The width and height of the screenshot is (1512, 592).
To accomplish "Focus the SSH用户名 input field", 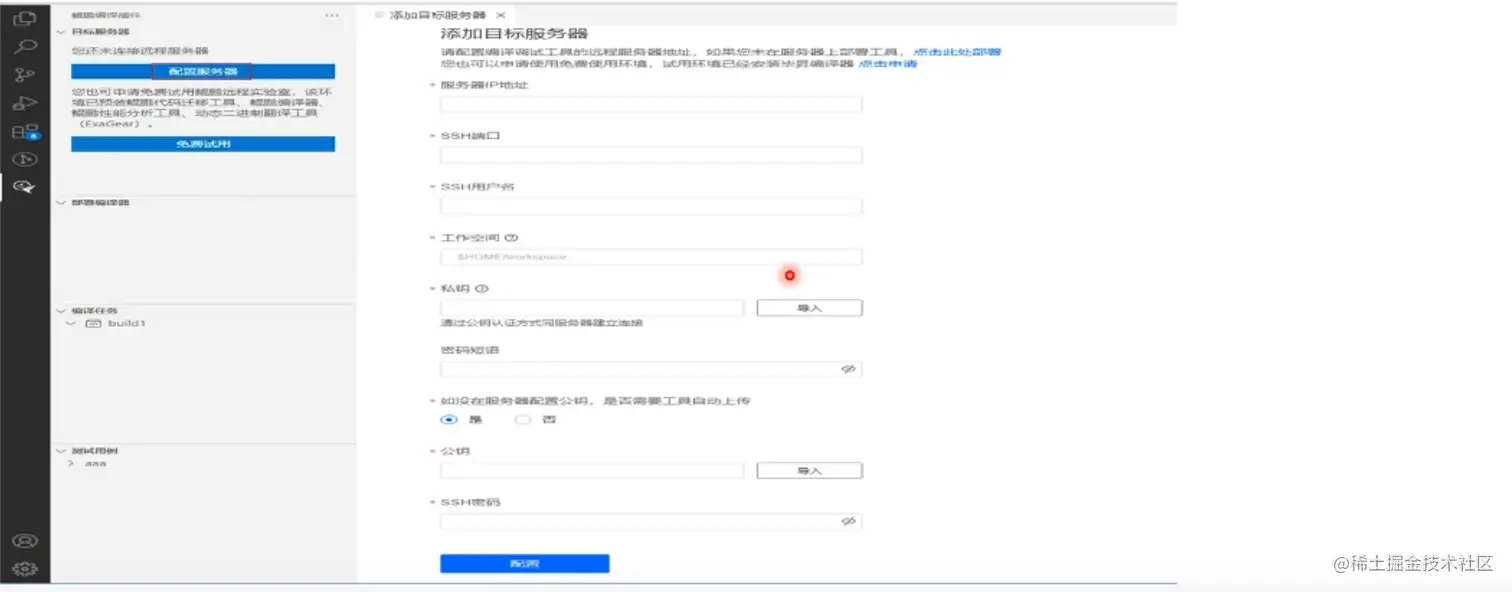I will point(651,206).
